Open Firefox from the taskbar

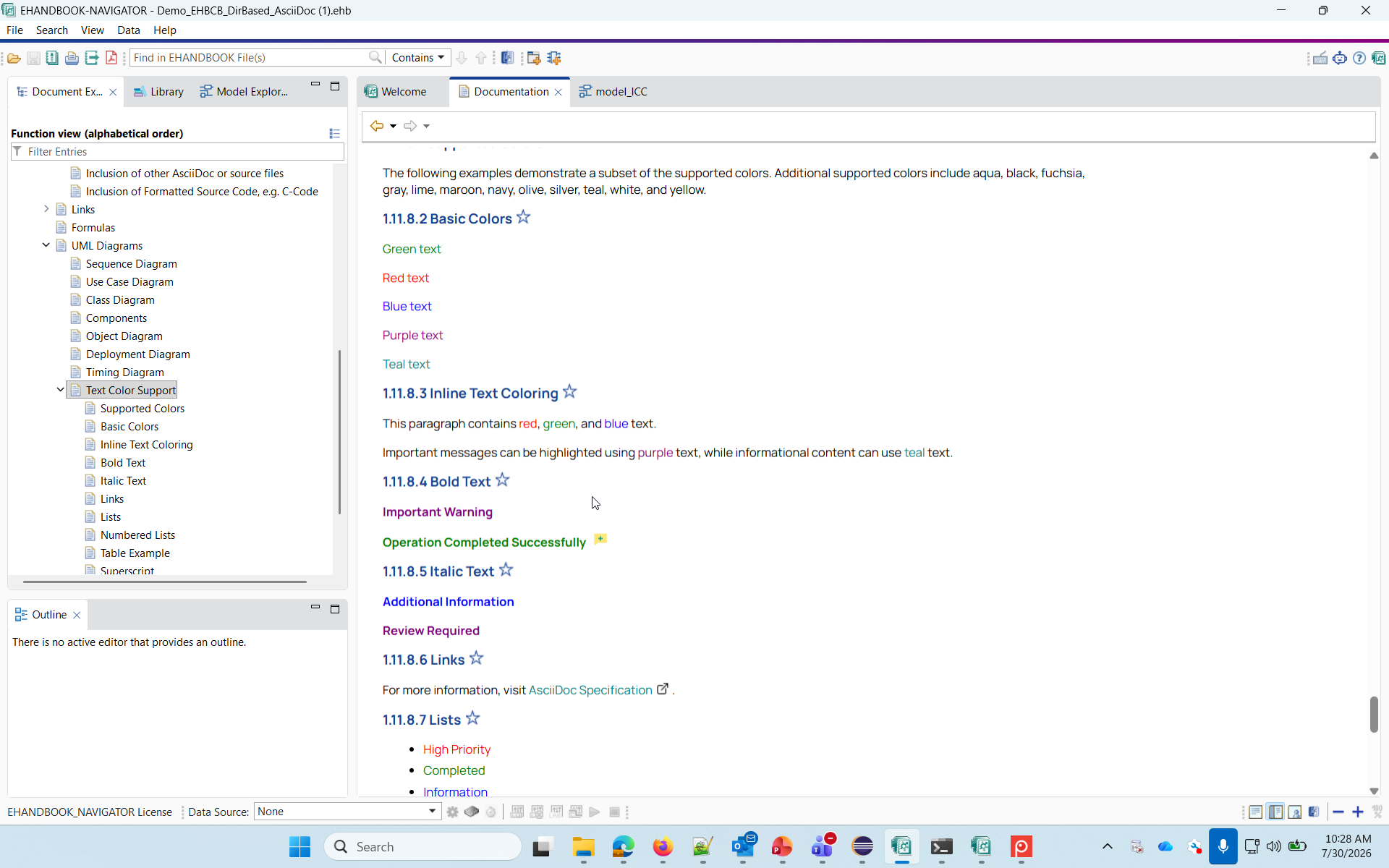663,847
